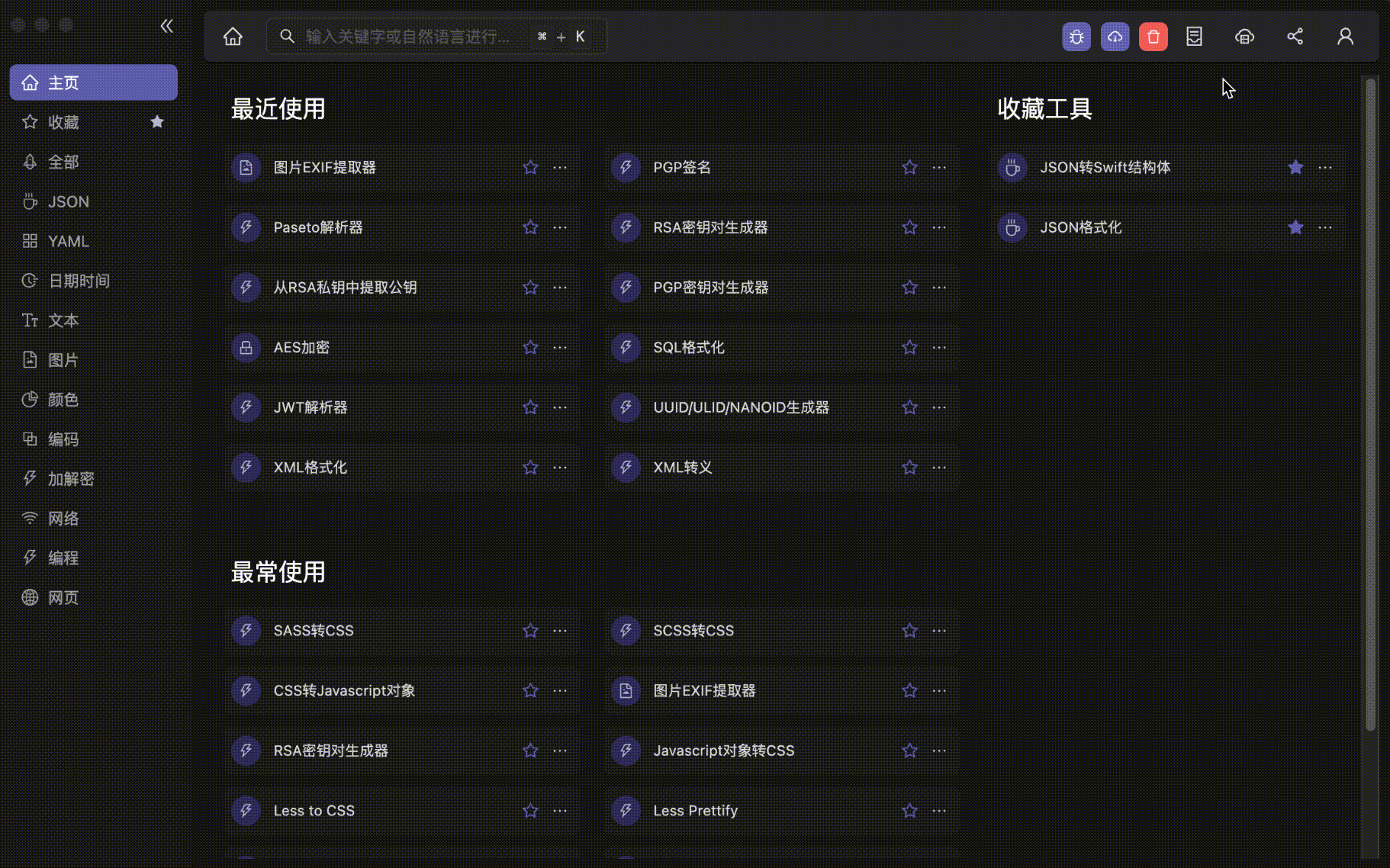Toggle star for SQL格式化 tool

click(x=909, y=348)
